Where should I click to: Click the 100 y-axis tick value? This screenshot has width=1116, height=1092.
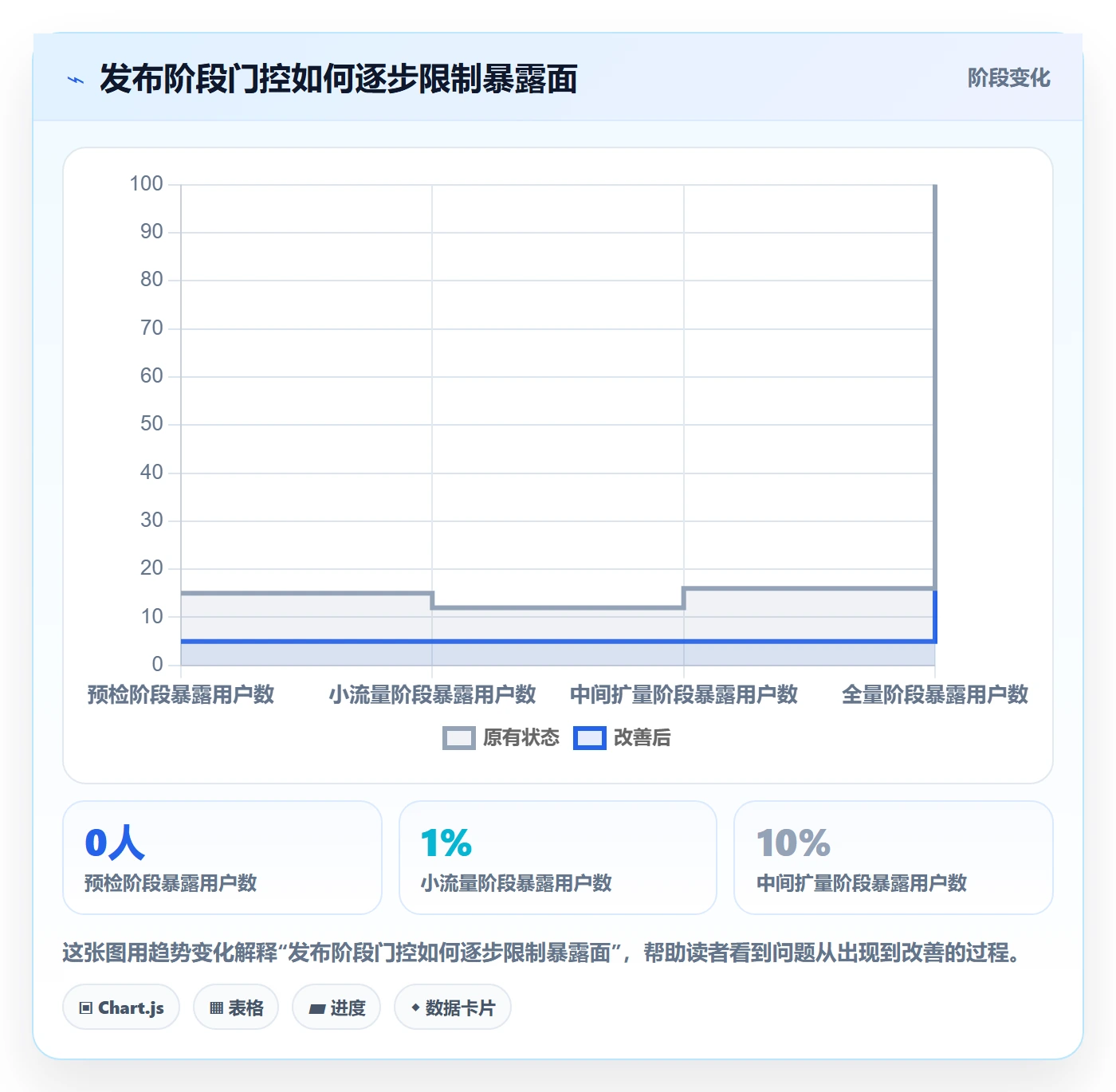pyautogui.click(x=147, y=184)
